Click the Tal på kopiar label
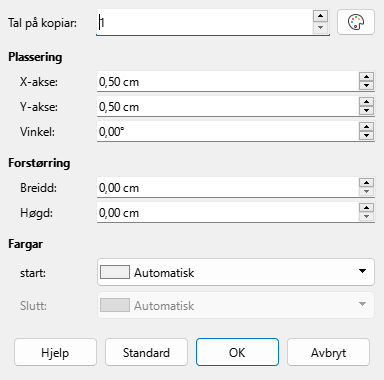The width and height of the screenshot is (384, 380). coord(42,23)
